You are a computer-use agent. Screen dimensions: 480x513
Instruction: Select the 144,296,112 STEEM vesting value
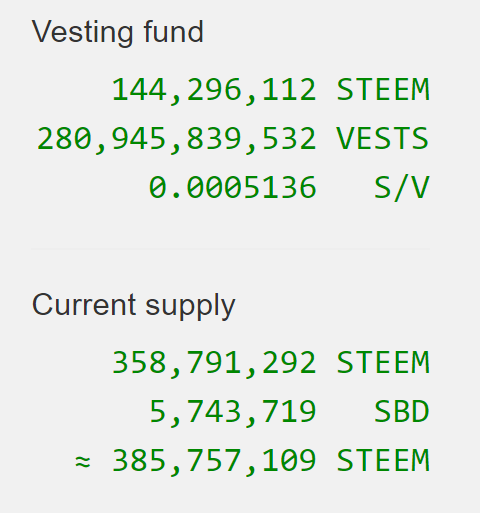click(x=271, y=90)
